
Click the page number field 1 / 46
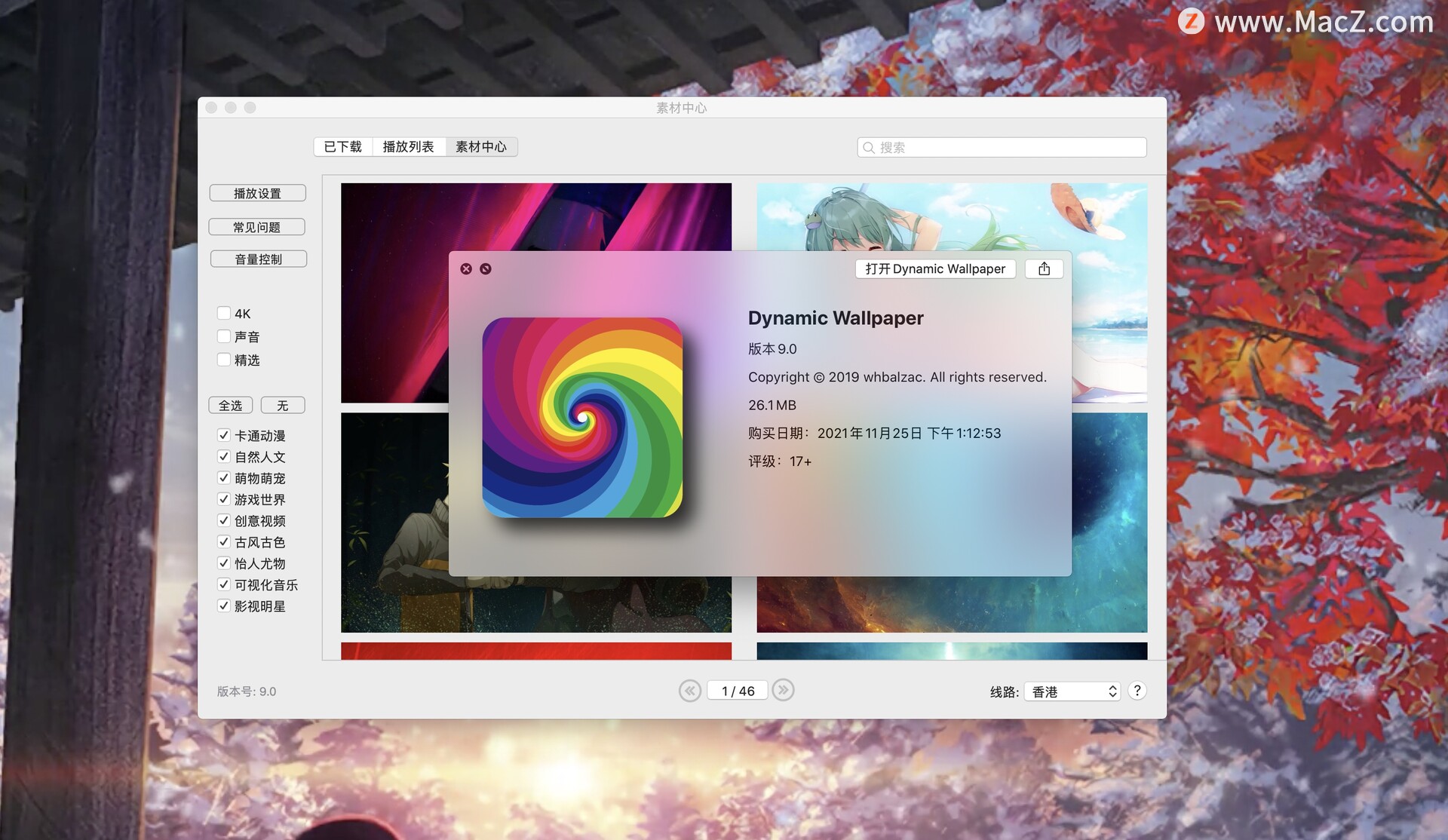pos(738,691)
